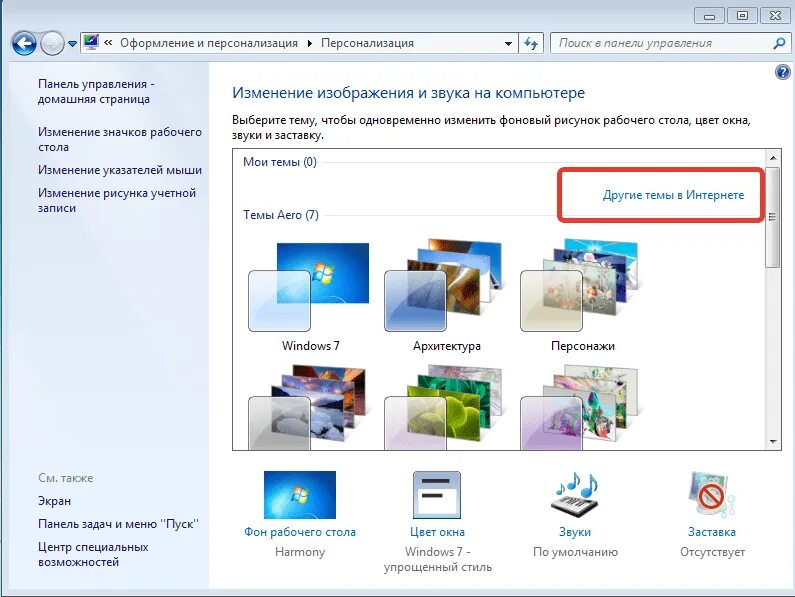Select the Персонажи theme thumbnail
Viewport: 795px width, 597px height.
pos(581,285)
